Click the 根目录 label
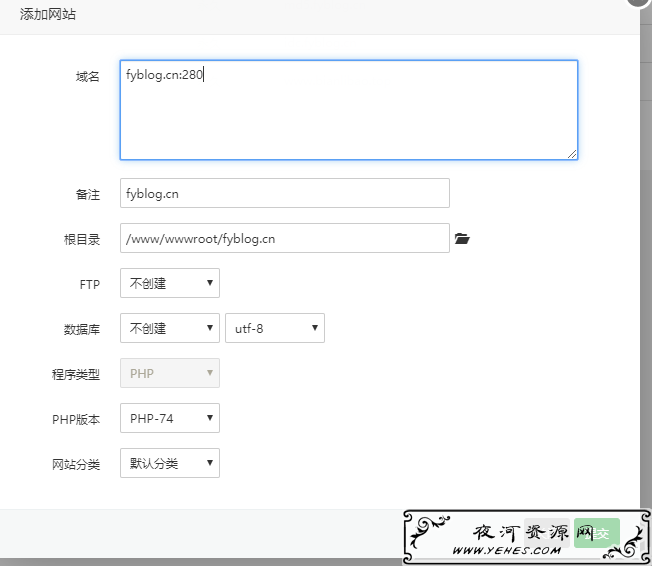 tap(82, 240)
